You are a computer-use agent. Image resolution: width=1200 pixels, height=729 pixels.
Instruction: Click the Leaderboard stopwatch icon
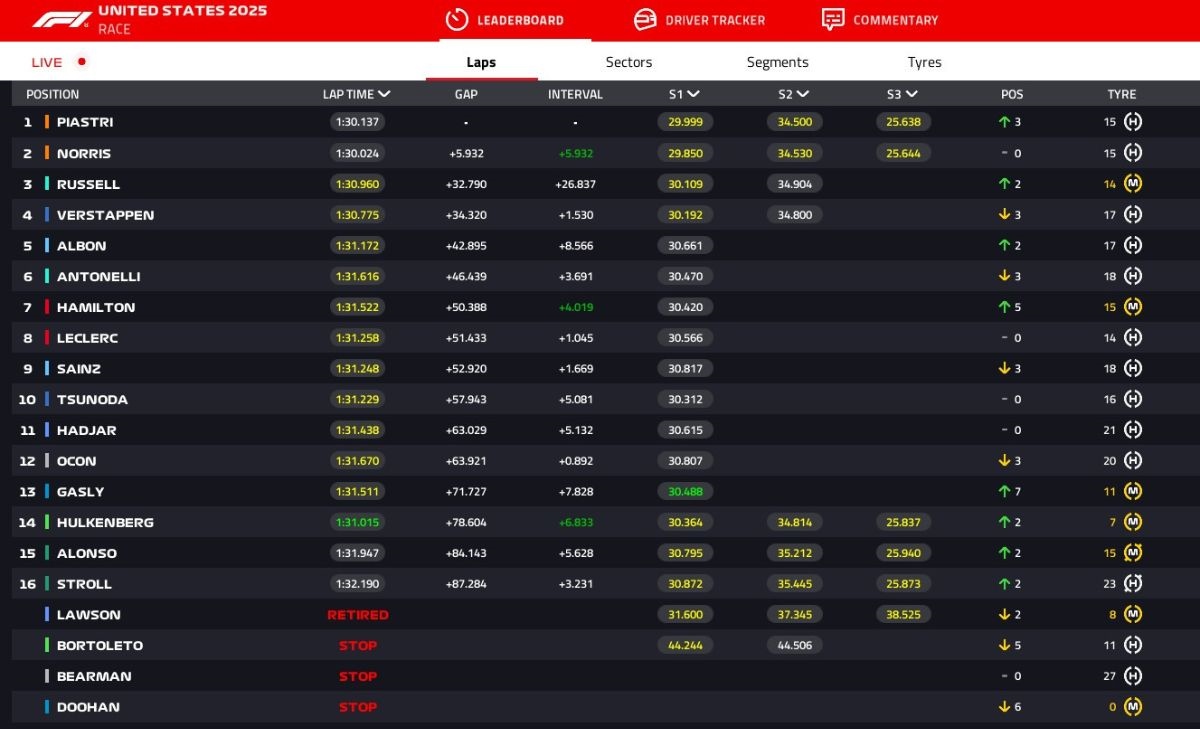tap(457, 20)
